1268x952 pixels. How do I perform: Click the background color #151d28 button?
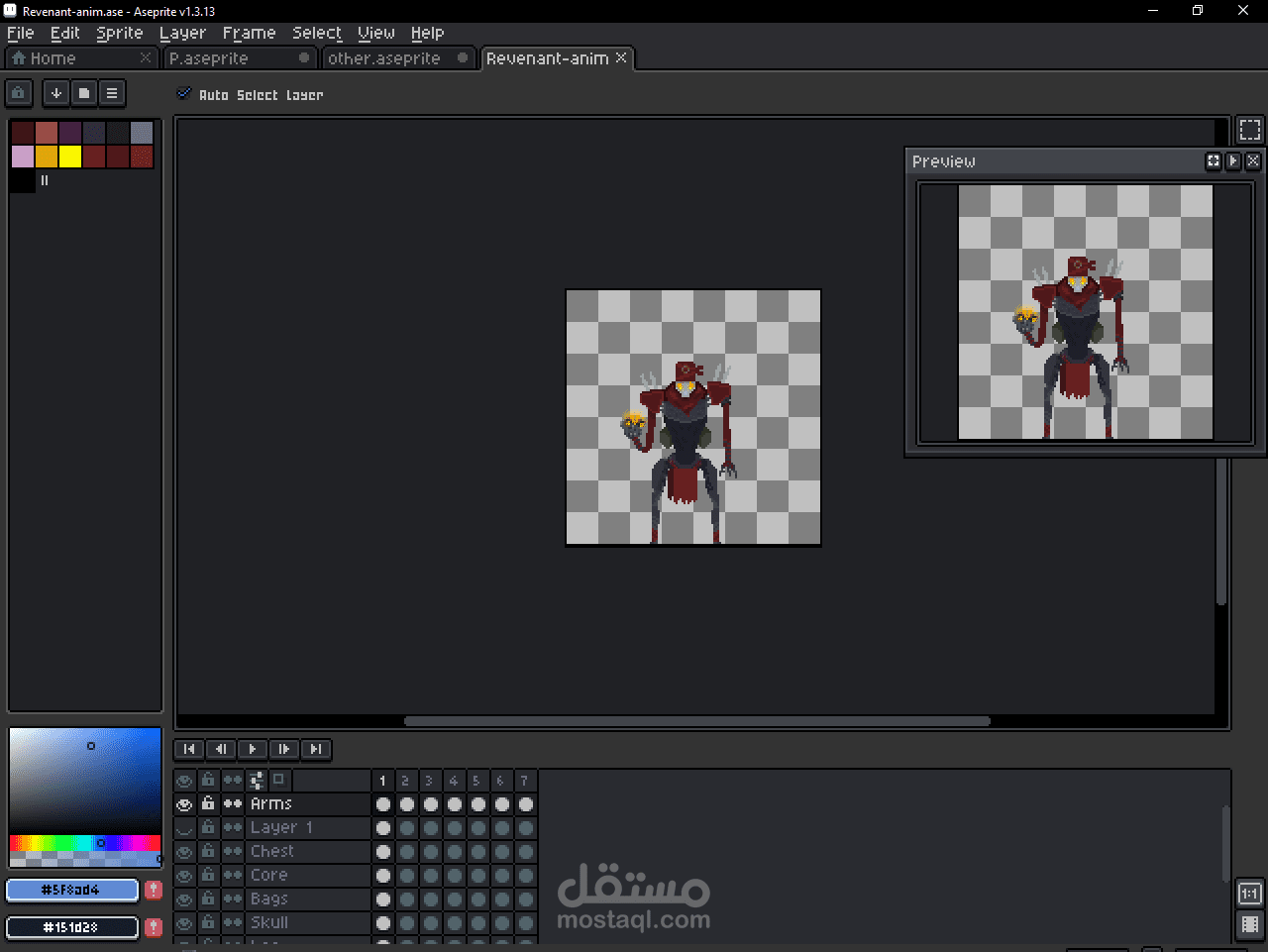tap(72, 927)
